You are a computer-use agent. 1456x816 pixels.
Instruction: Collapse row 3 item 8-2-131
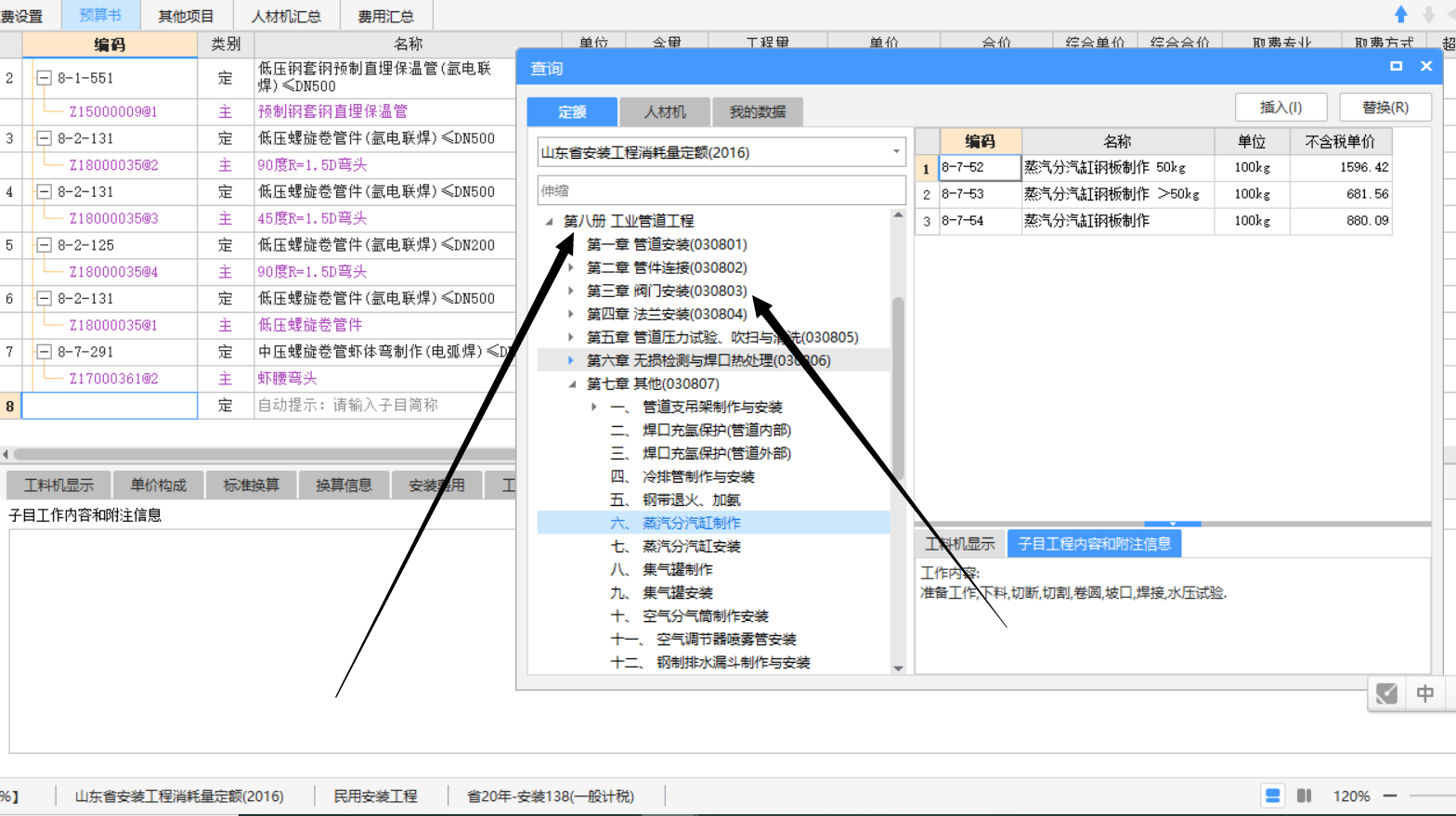tap(43, 138)
